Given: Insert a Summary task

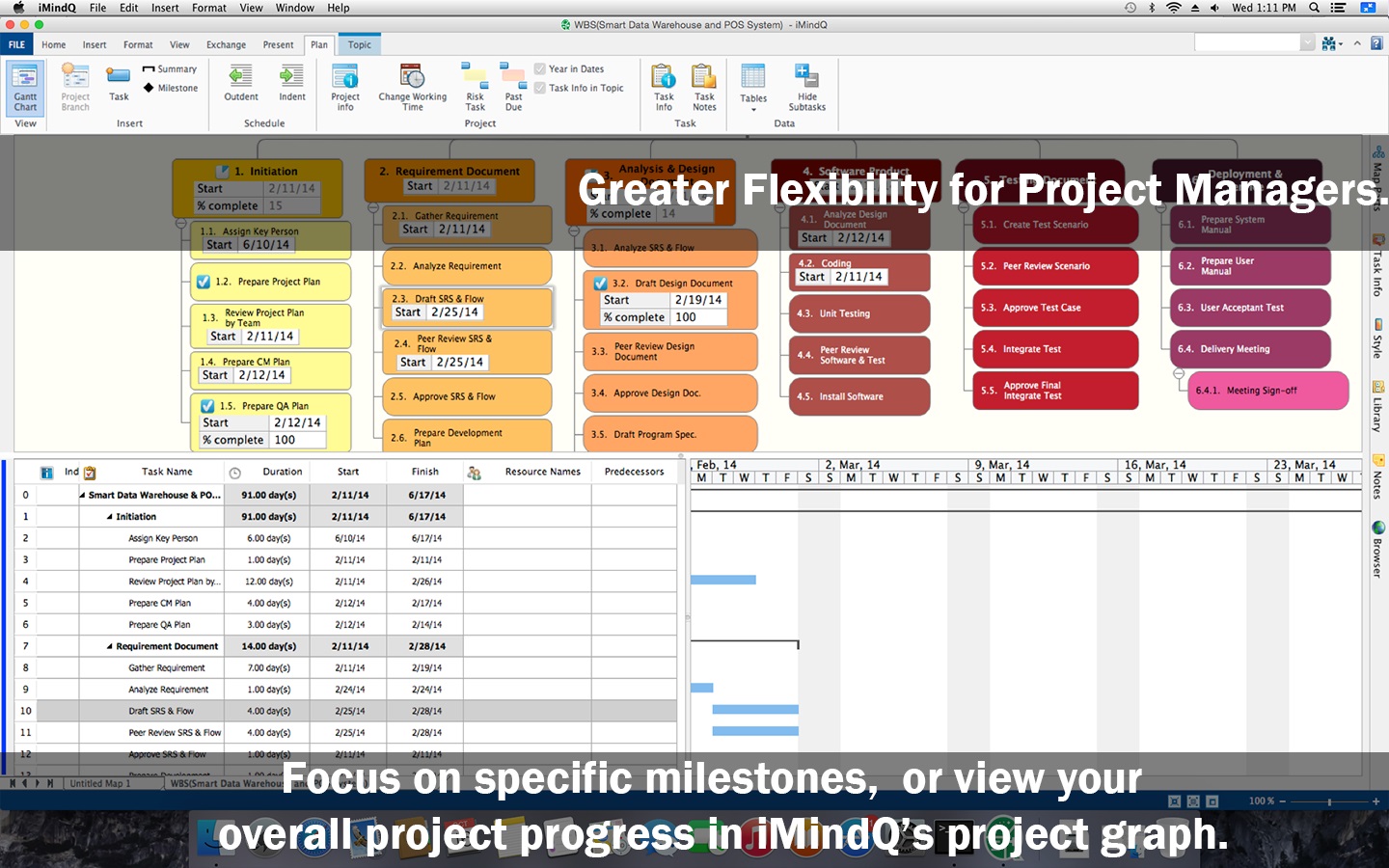Looking at the screenshot, I should [x=170, y=69].
